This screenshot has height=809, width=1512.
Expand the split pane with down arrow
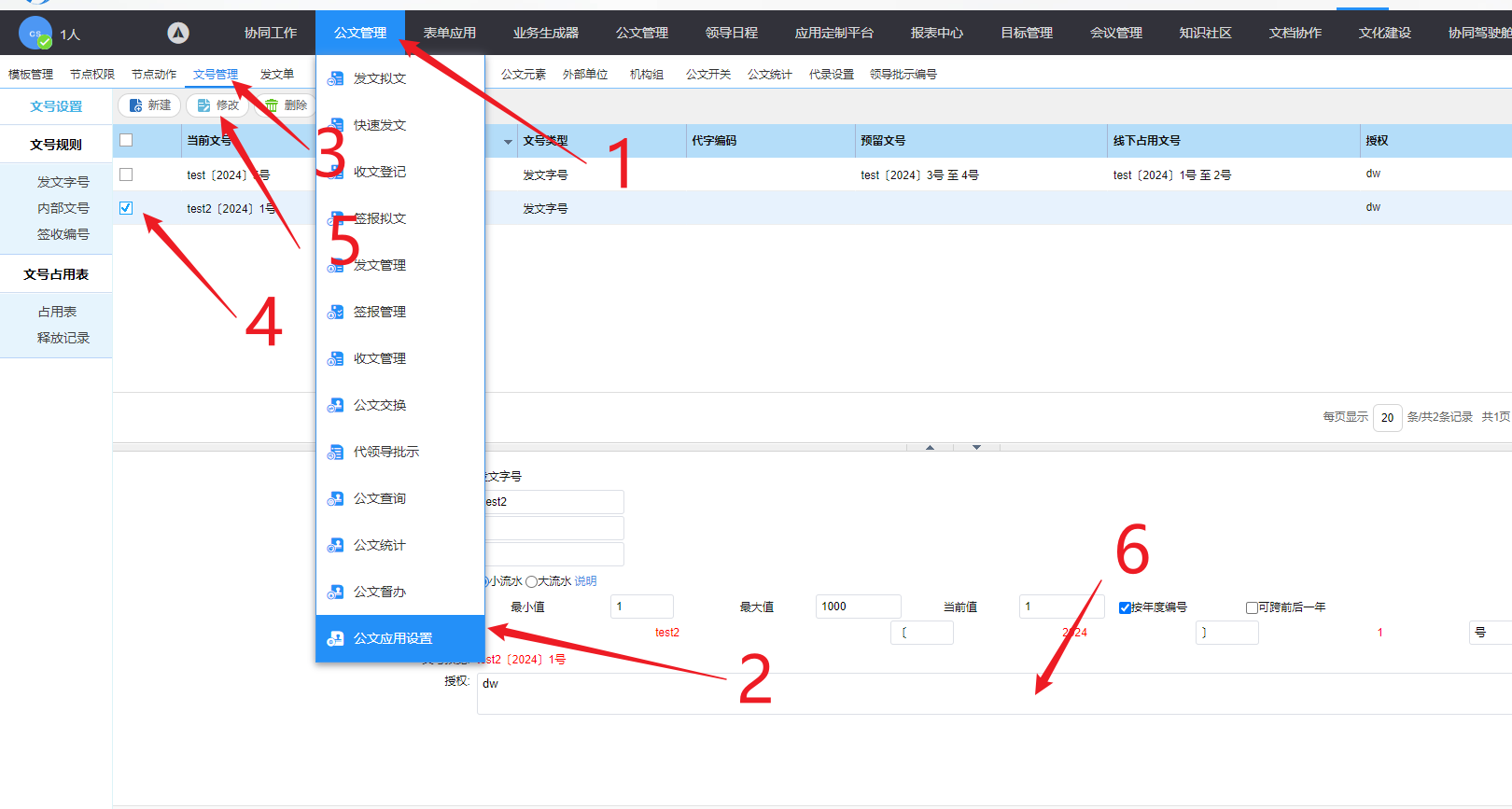(976, 448)
